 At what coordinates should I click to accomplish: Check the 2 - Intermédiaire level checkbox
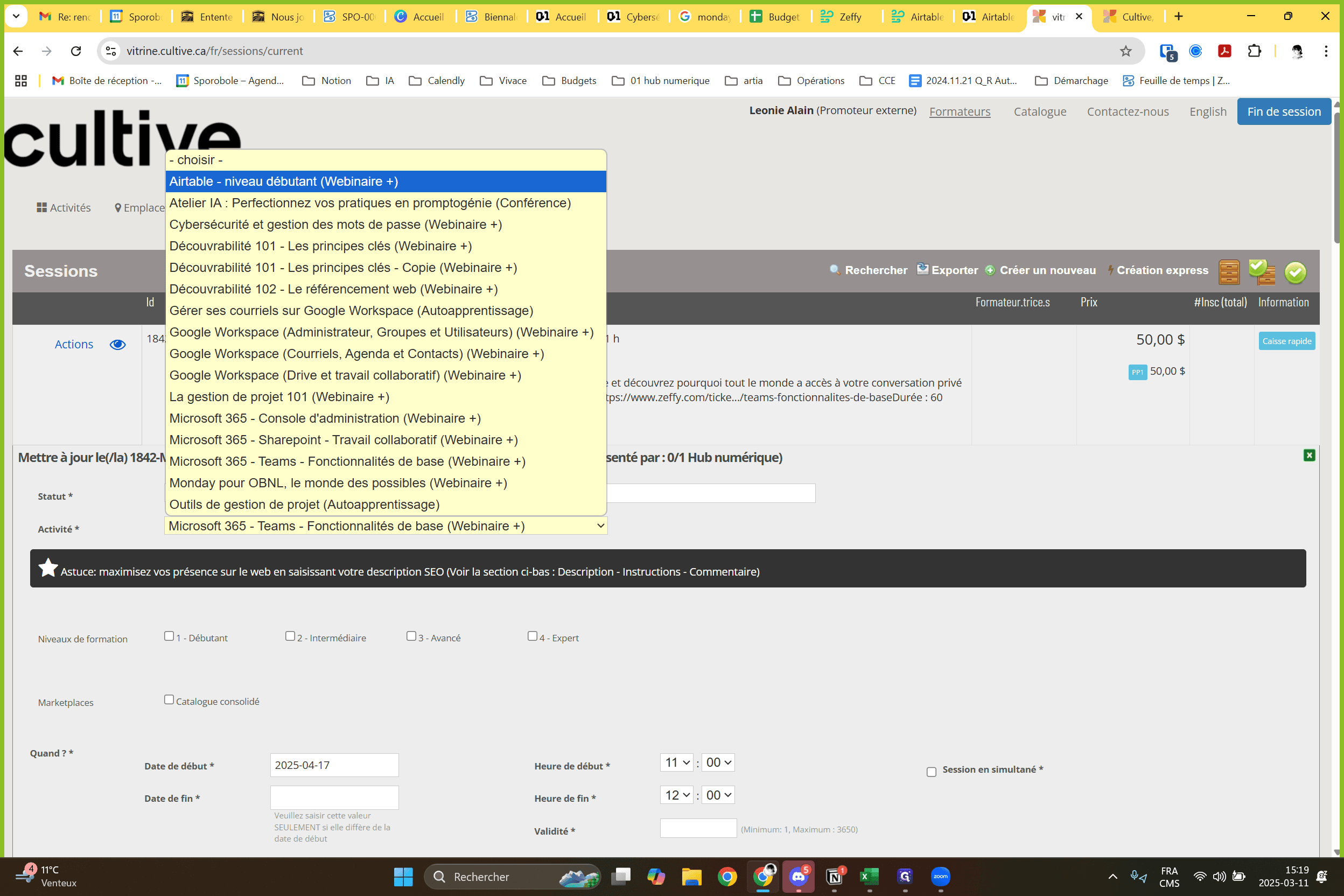pos(290,636)
